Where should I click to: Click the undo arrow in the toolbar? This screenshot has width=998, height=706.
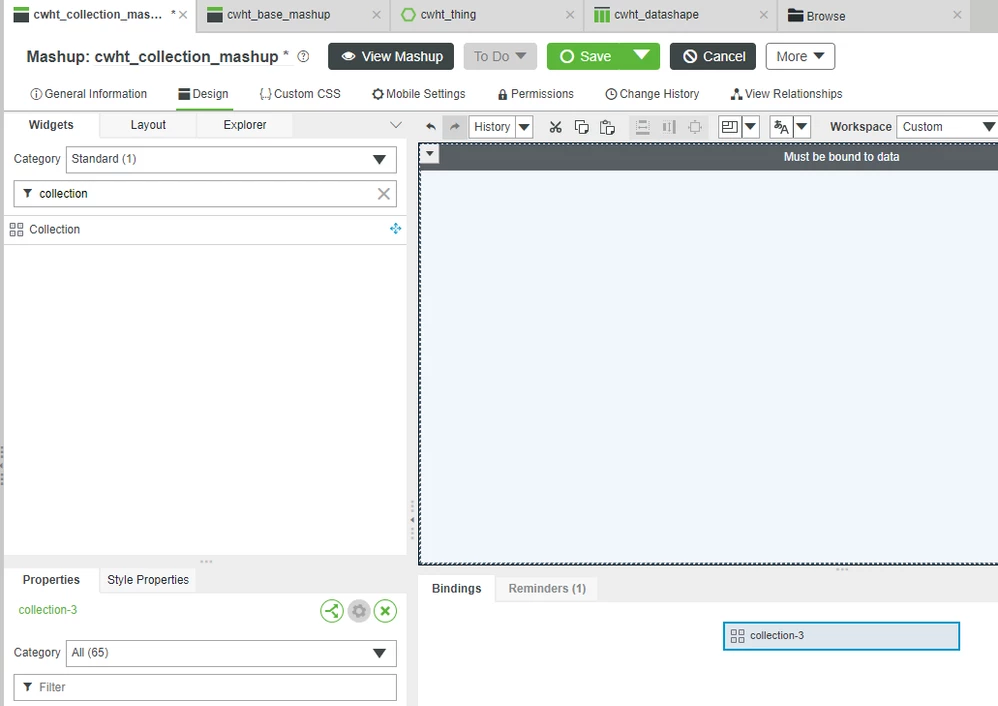click(431, 127)
